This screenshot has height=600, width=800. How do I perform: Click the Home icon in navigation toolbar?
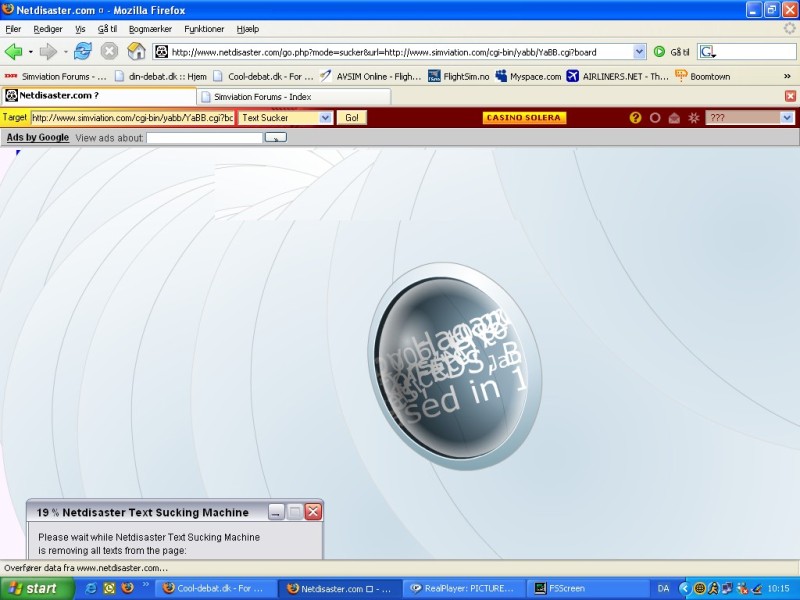point(136,51)
